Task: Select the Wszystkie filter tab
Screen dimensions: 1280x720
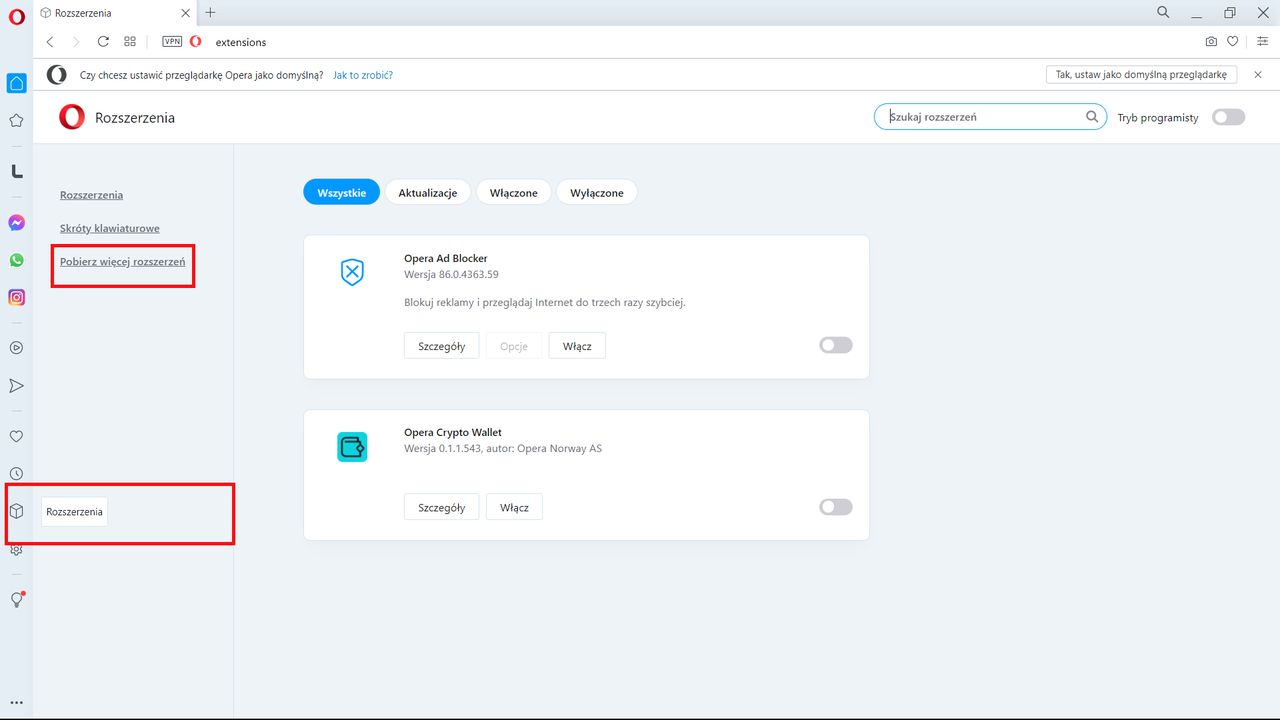Action: [x=342, y=192]
